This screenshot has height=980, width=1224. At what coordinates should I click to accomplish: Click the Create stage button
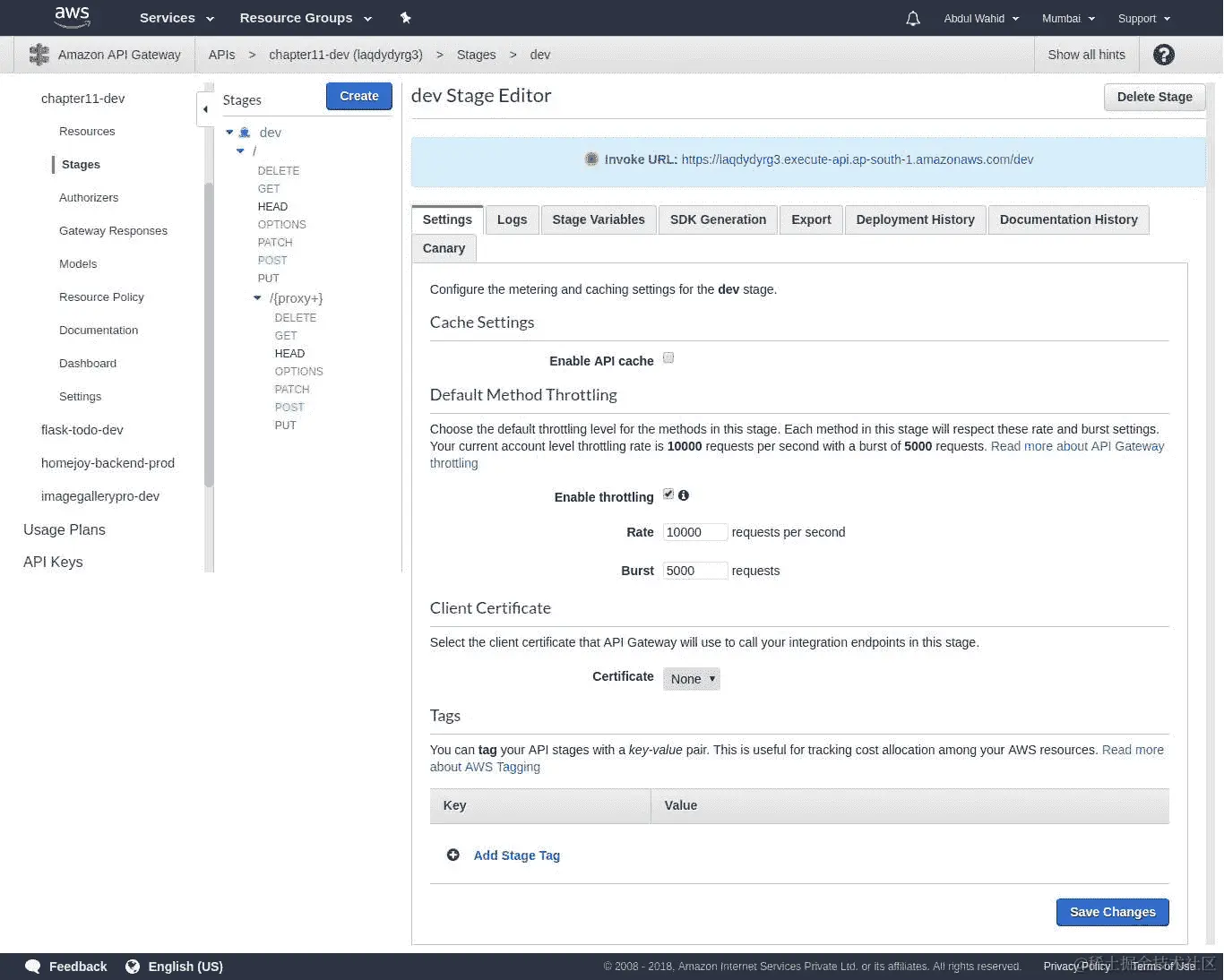pyautogui.click(x=359, y=96)
